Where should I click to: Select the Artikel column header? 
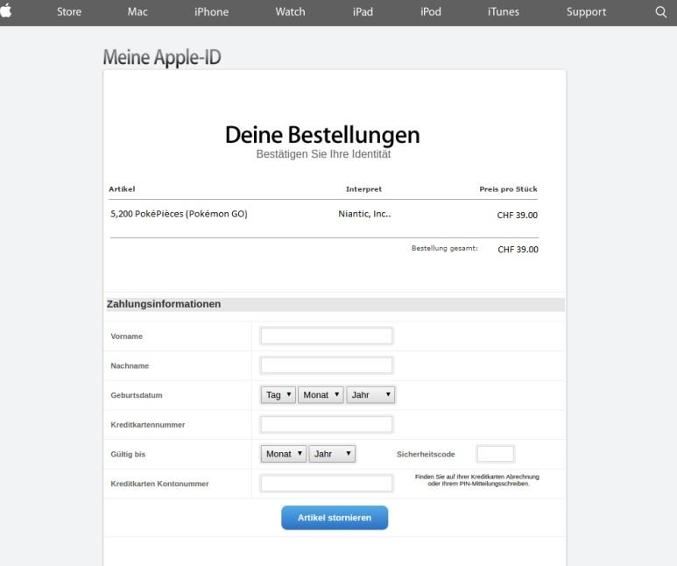[x=122, y=189]
